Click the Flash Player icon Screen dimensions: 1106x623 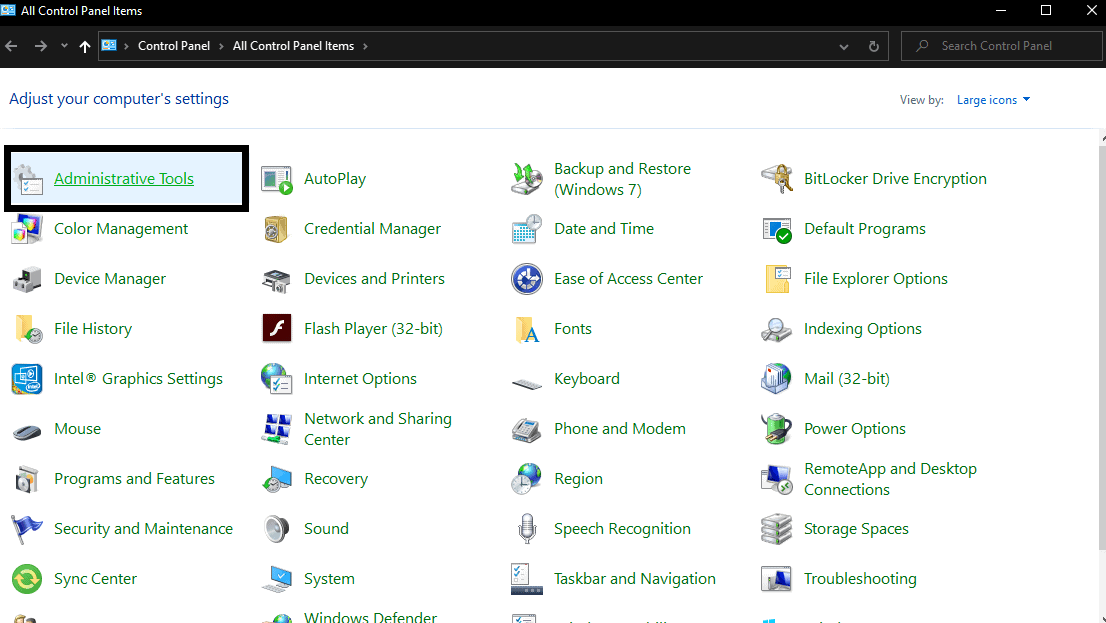coord(276,329)
